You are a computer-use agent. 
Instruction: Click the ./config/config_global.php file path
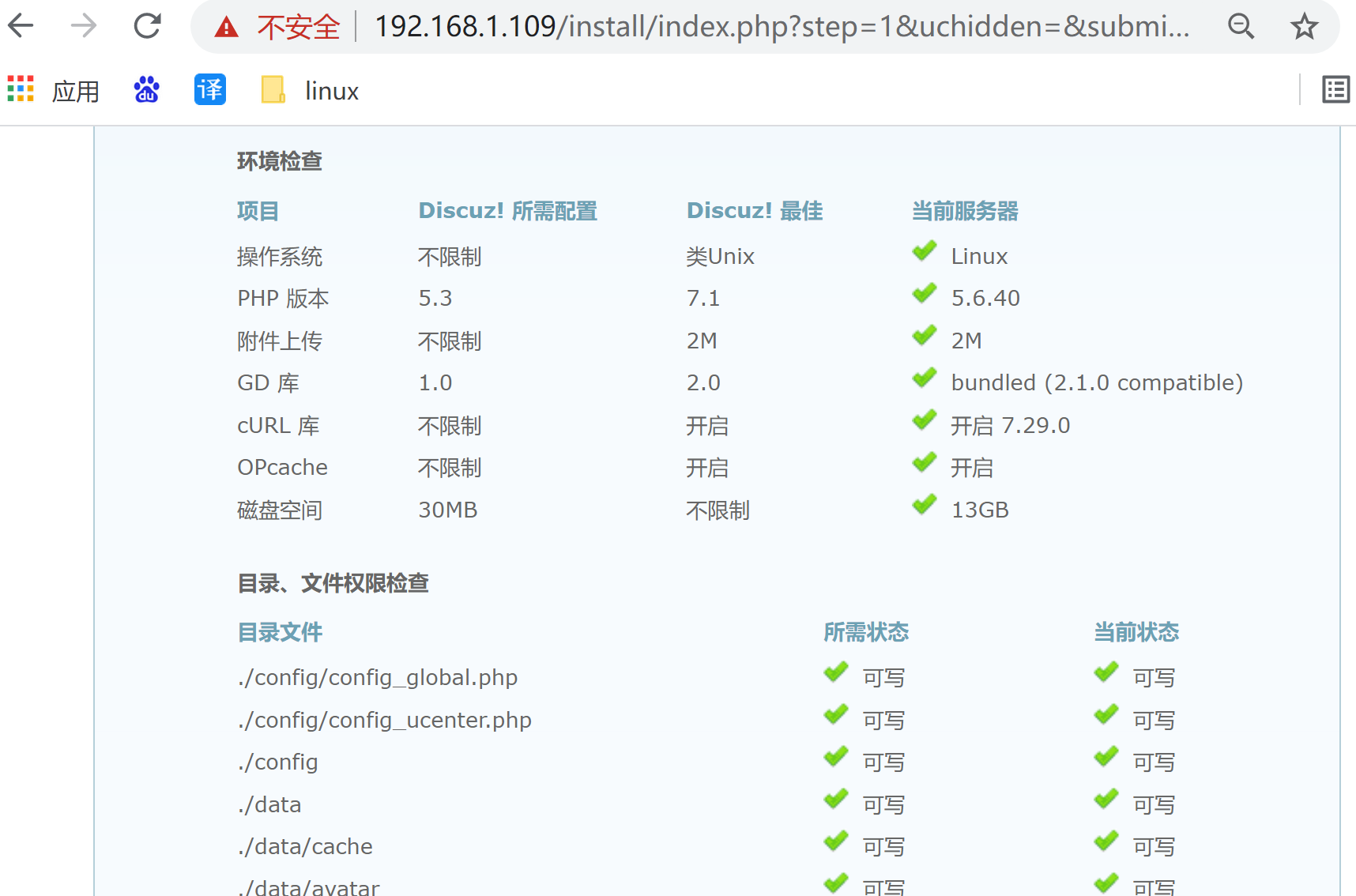pos(378,678)
